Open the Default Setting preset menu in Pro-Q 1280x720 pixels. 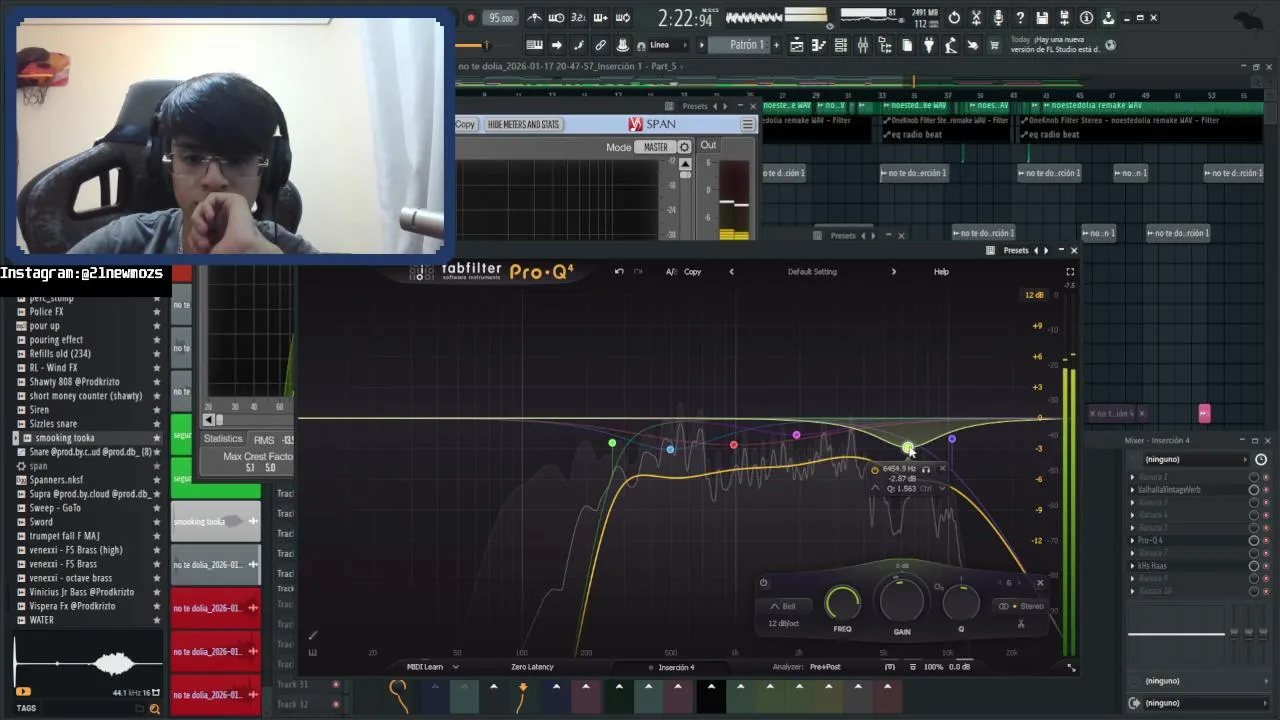(812, 272)
